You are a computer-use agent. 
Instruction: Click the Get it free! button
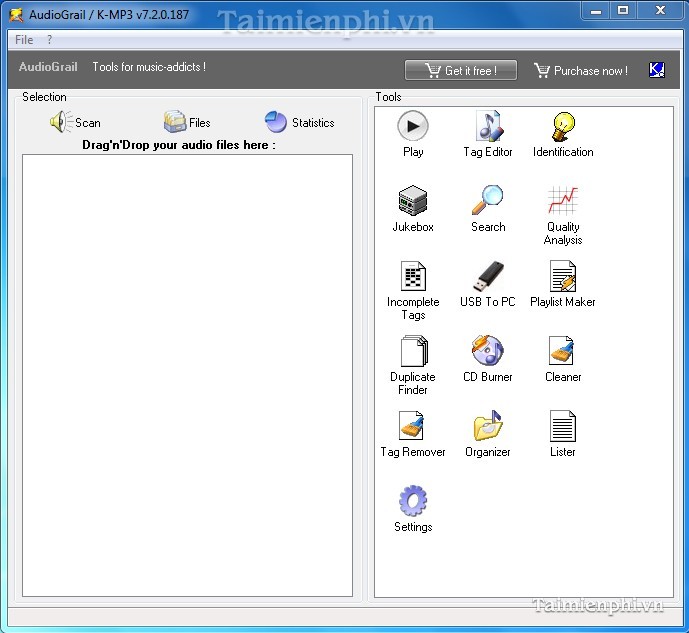pos(462,70)
